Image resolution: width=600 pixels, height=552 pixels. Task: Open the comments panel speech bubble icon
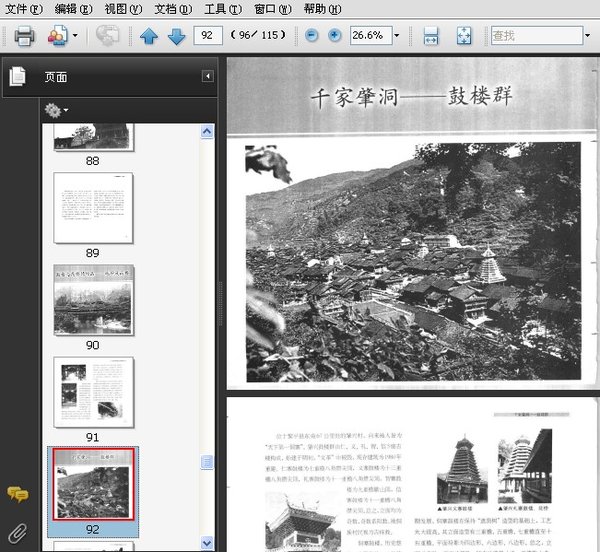18,494
